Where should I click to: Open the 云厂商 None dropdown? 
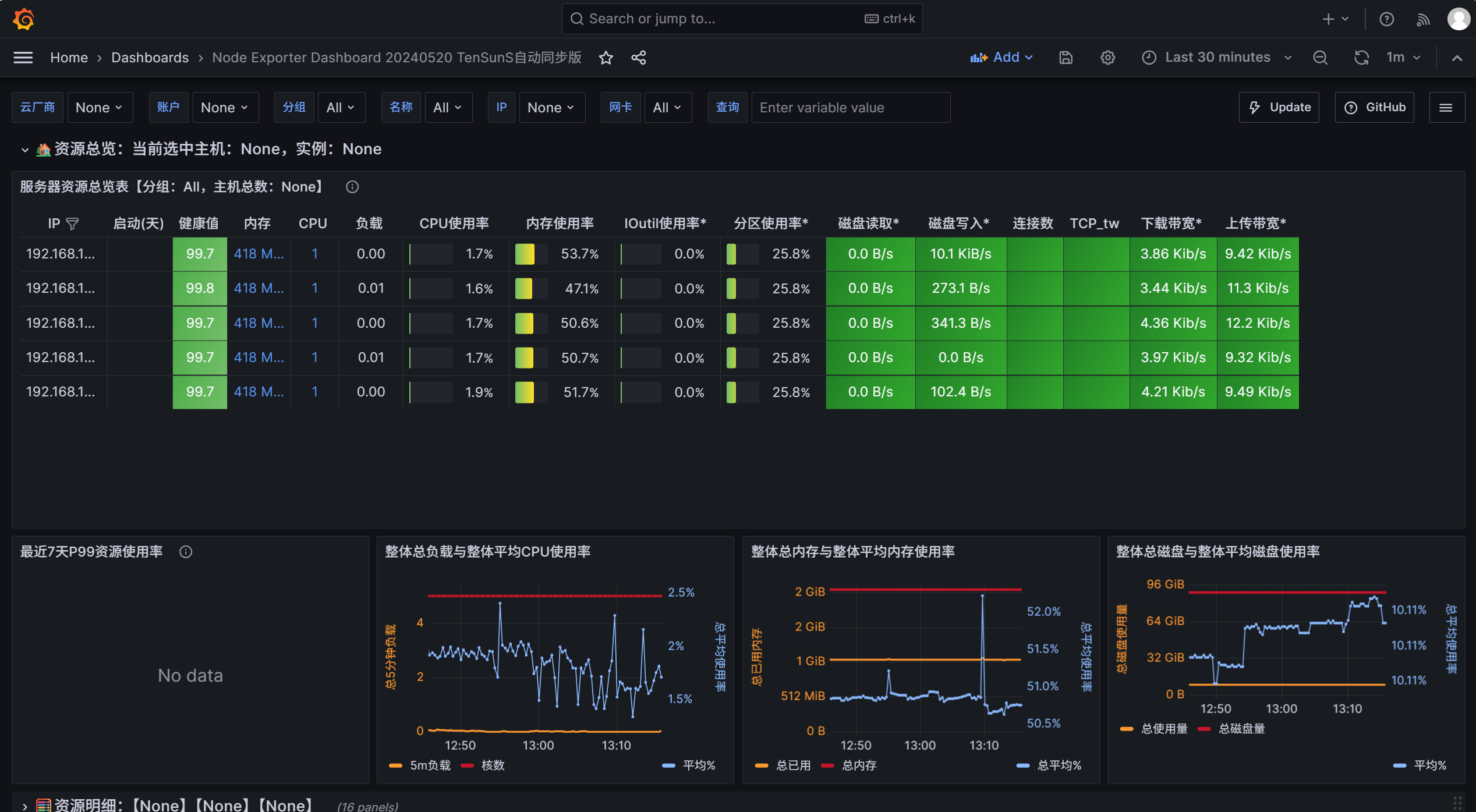tap(100, 108)
